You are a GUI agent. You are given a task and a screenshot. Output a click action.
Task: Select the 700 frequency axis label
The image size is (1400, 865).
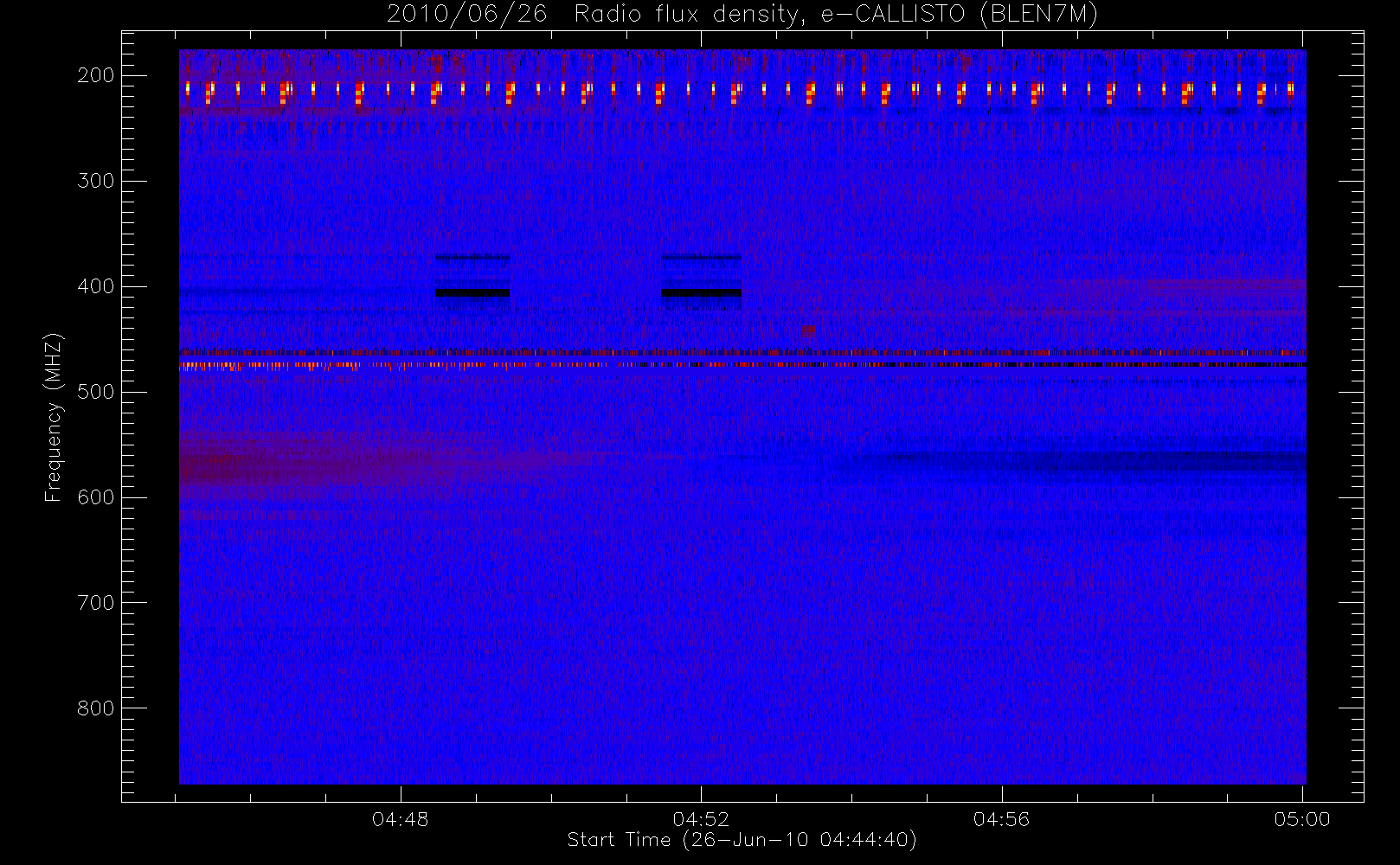(x=96, y=603)
